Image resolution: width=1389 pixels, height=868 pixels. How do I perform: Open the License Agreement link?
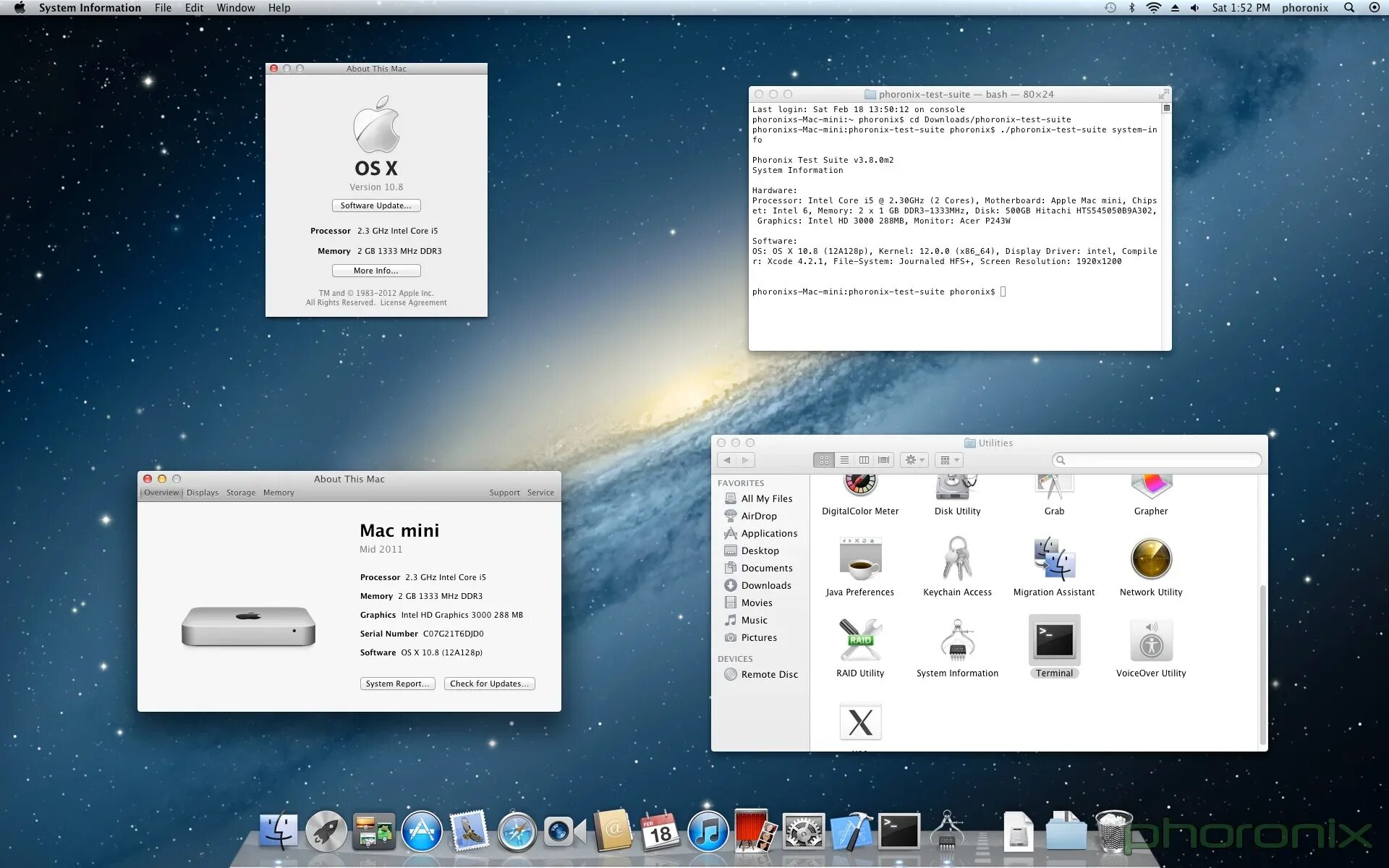(x=413, y=303)
